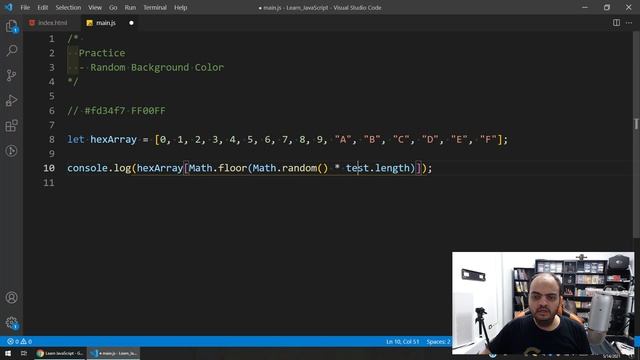The image size is (640, 360).
Task: Click Ln 10, Col 51 in status bar
Action: [402, 341]
